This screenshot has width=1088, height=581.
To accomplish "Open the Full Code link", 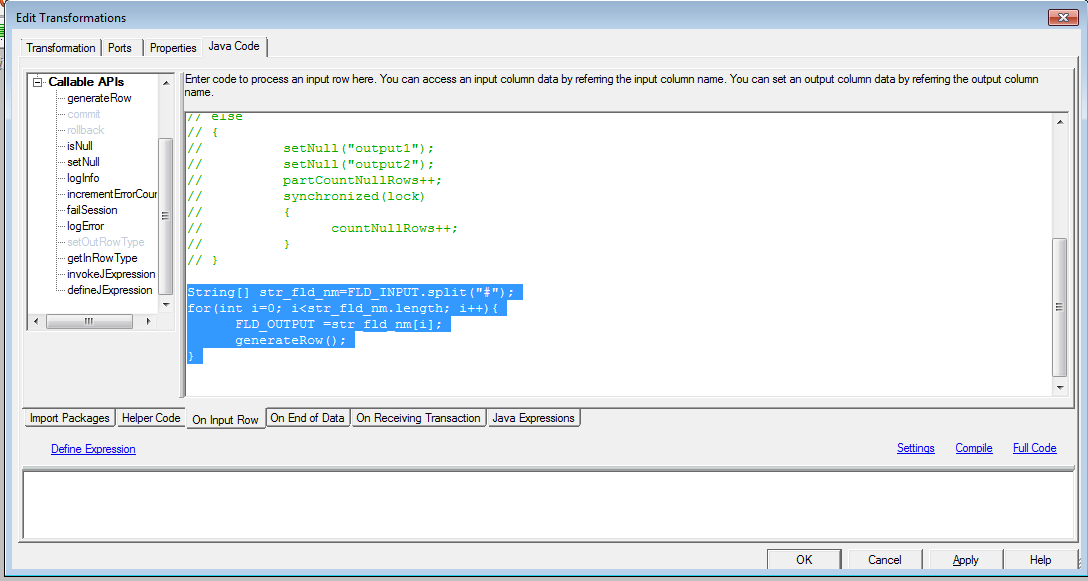I will [1035, 448].
